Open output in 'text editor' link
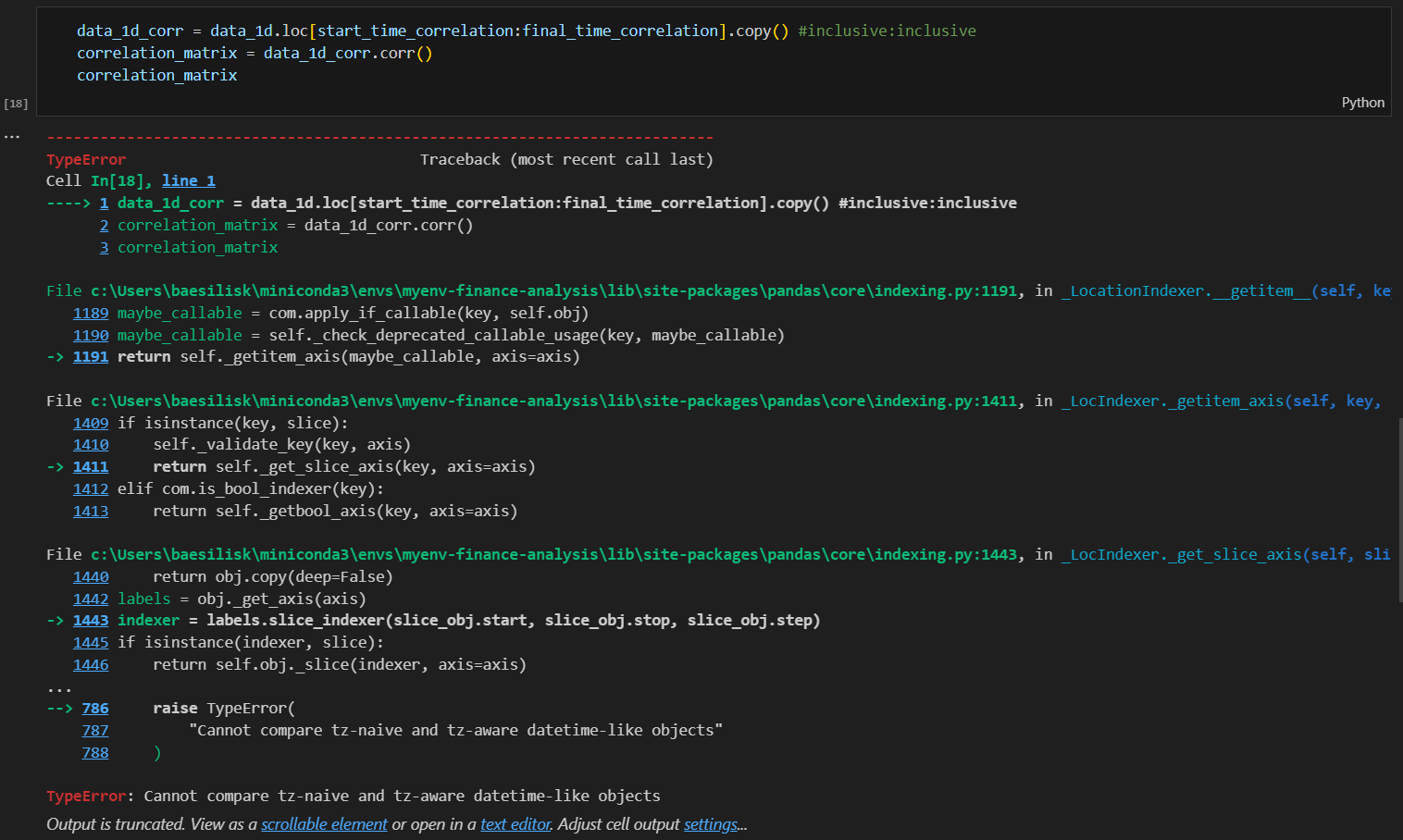The height and width of the screenshot is (840, 1403). (x=515, y=824)
